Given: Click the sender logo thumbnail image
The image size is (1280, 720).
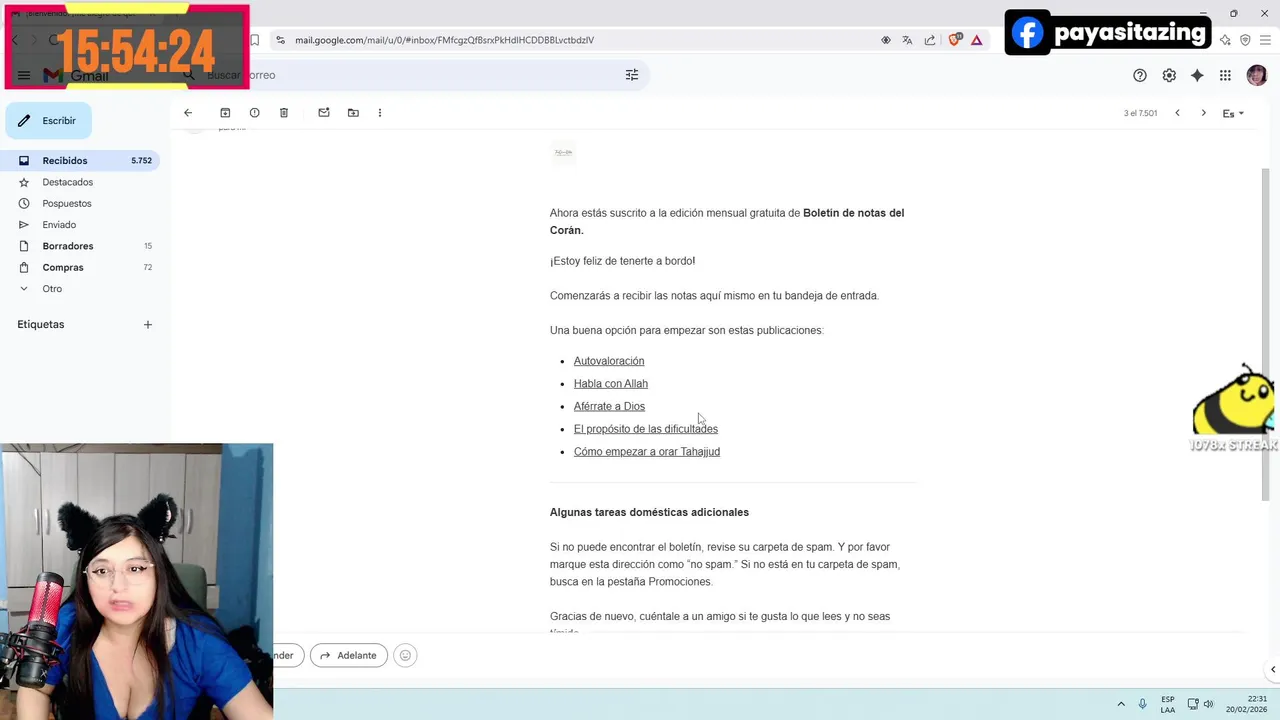Looking at the screenshot, I should (x=564, y=153).
